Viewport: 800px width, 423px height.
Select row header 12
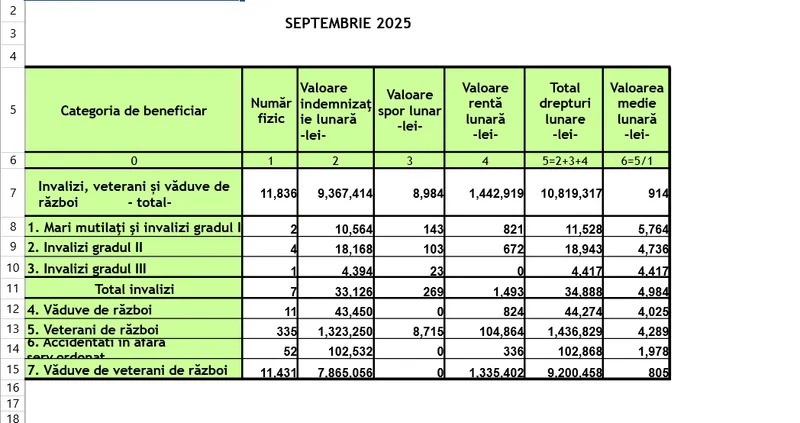click(x=12, y=309)
